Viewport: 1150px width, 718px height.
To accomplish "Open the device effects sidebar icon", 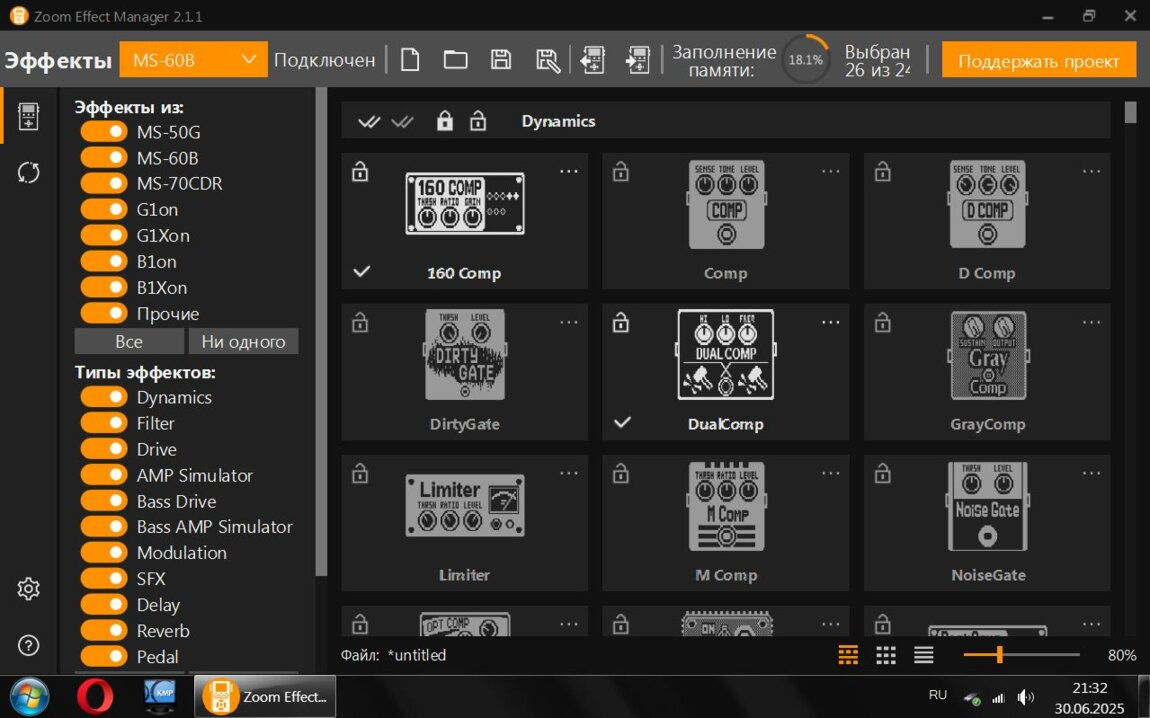I will [29, 117].
